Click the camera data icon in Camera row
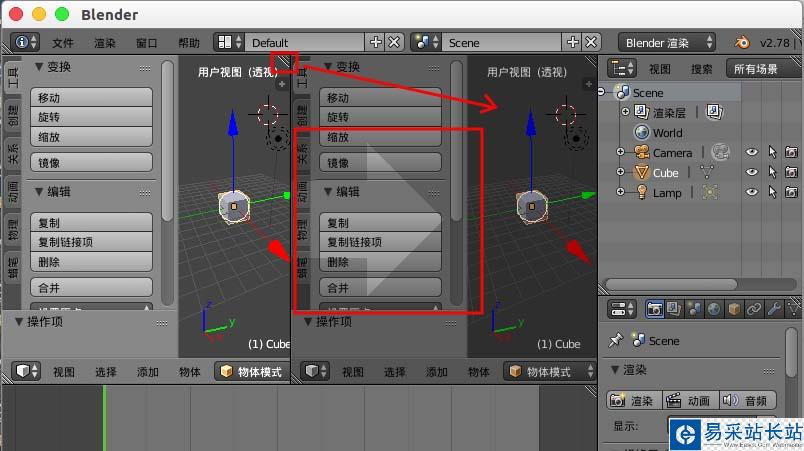 pos(720,152)
